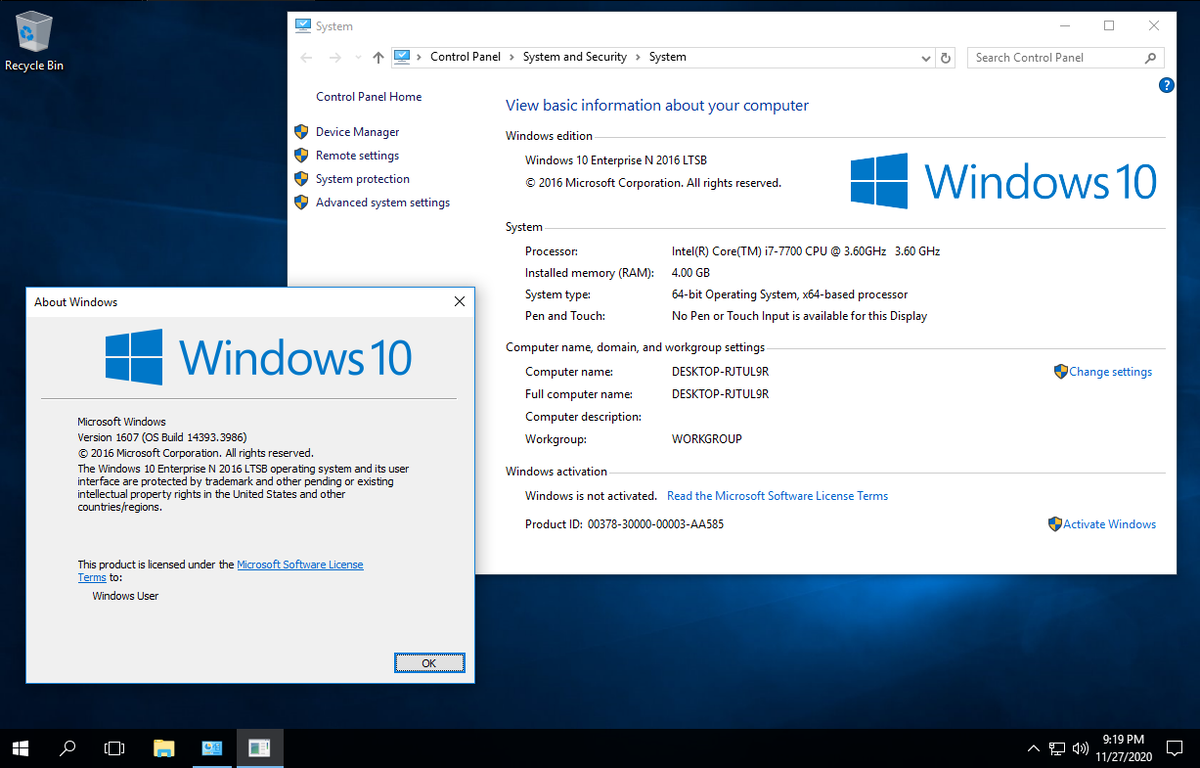1200x768 pixels.
Task: Click Activate Windows link
Action: 1109,524
